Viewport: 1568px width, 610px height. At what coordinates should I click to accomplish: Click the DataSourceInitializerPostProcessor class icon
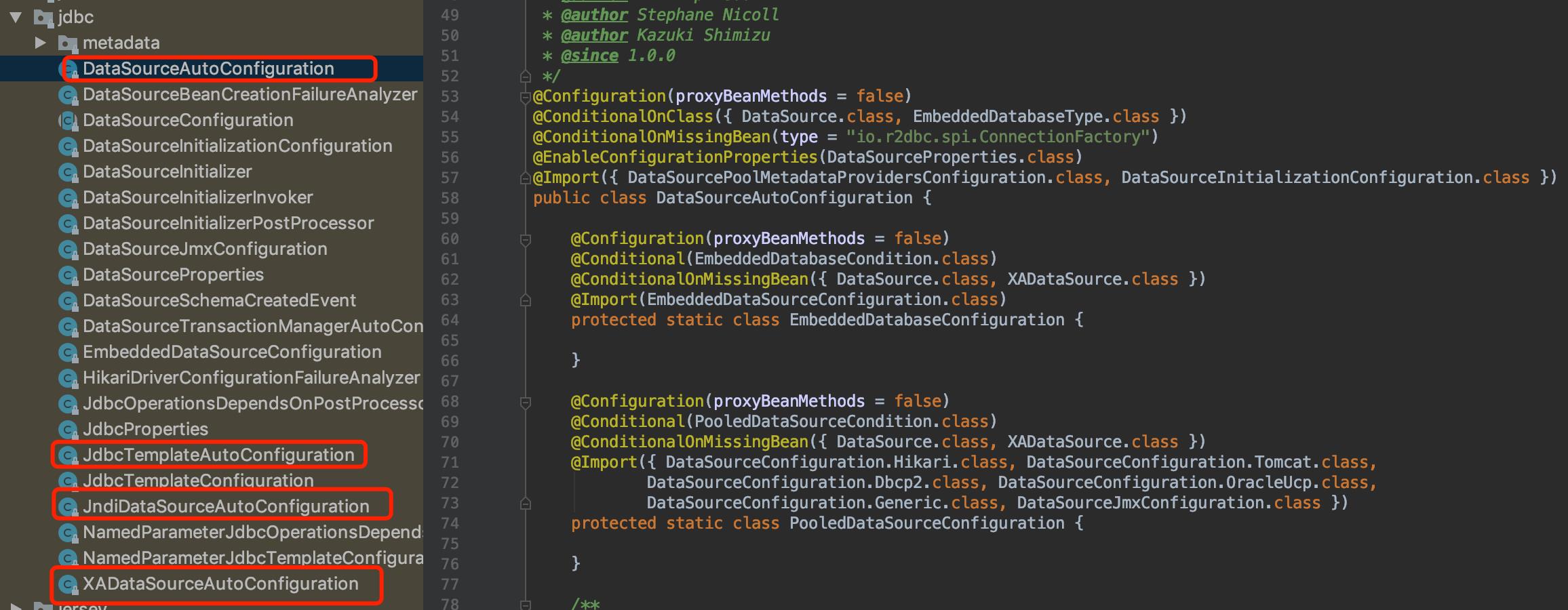coord(68,224)
